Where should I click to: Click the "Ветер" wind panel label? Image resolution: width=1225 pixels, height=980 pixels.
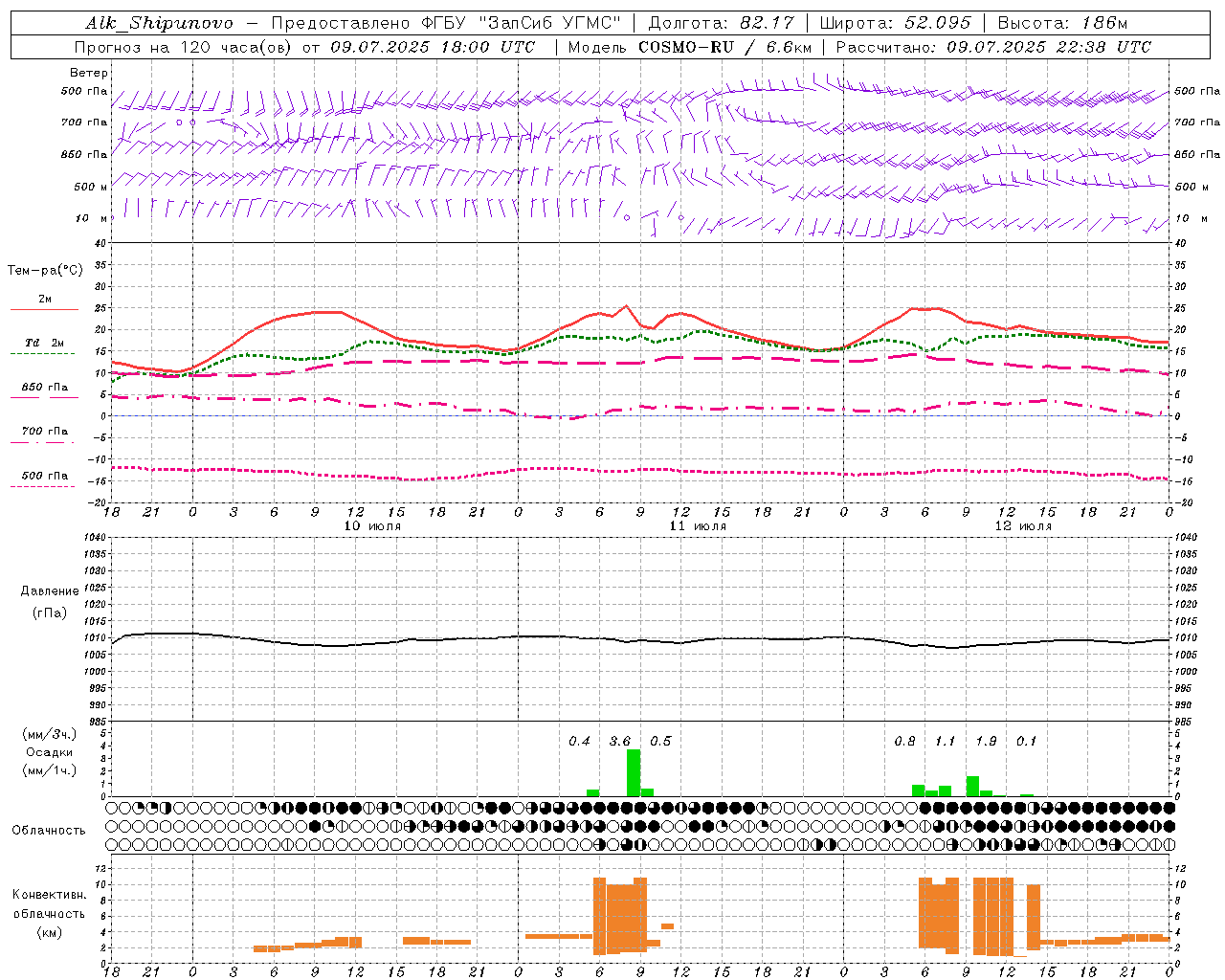click(89, 73)
